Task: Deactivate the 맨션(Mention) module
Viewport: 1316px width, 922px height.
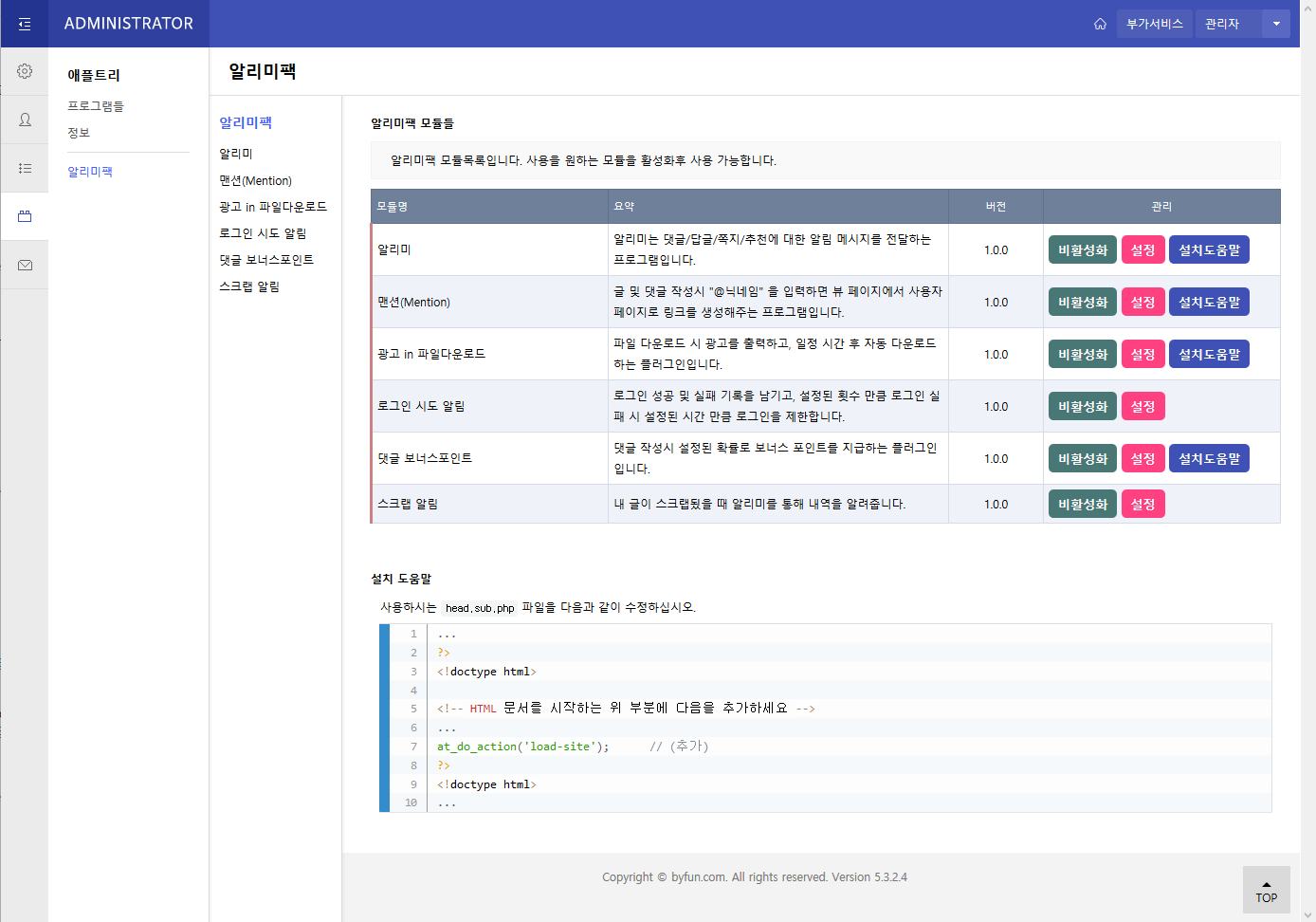Action: tap(1083, 303)
